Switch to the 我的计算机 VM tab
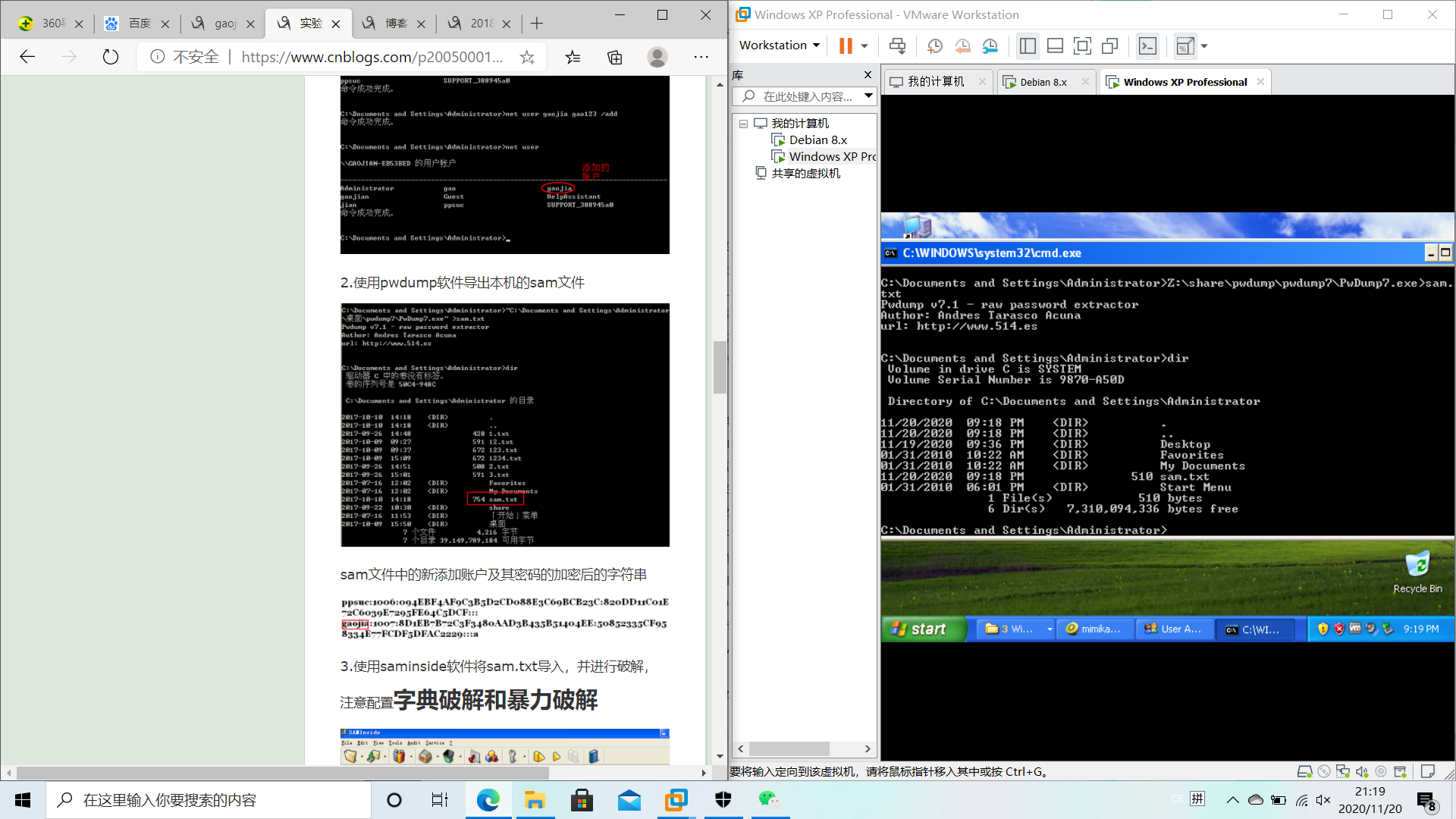 (x=936, y=82)
